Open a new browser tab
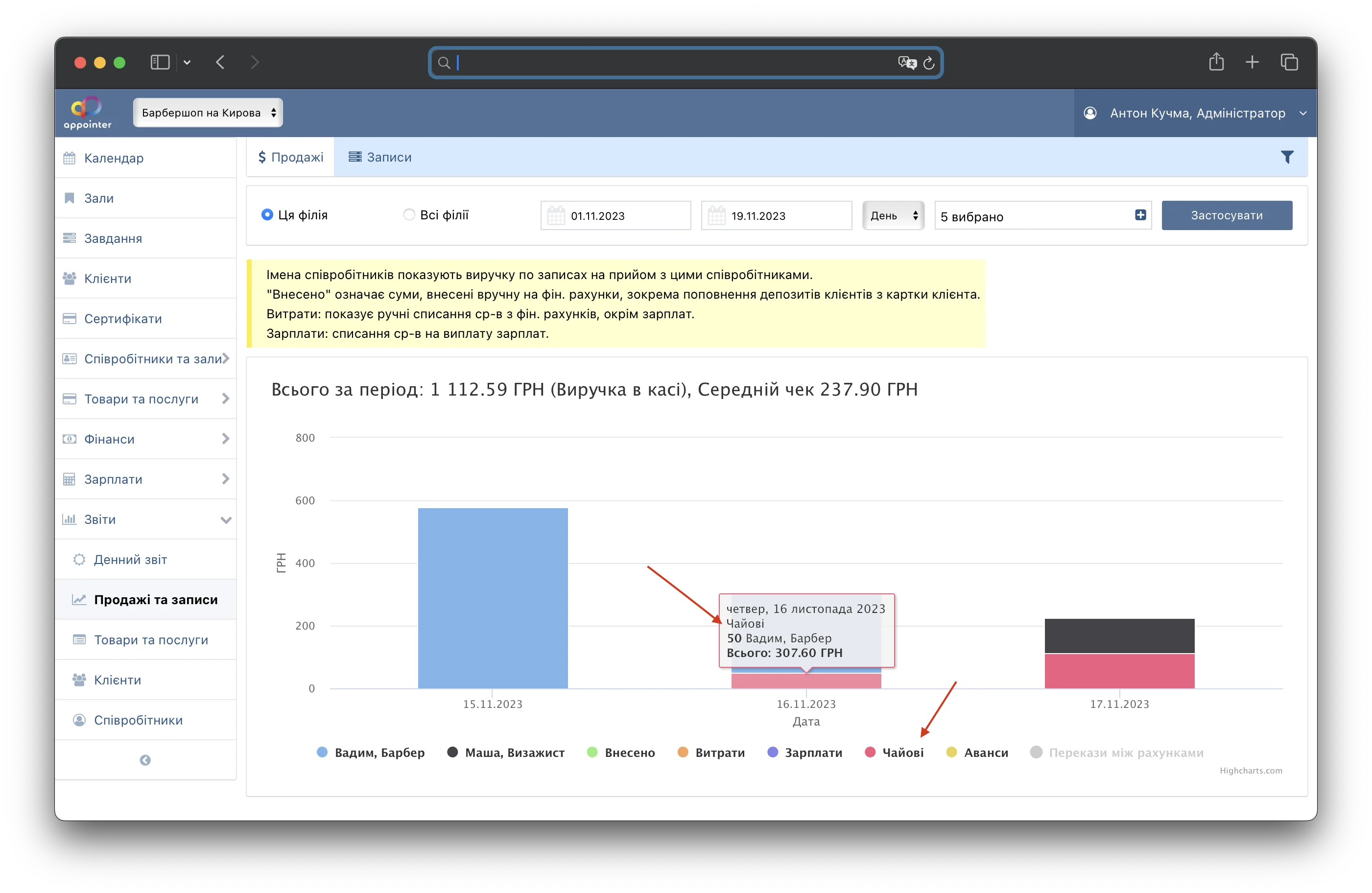Viewport: 1372px width, 893px height. [1252, 62]
